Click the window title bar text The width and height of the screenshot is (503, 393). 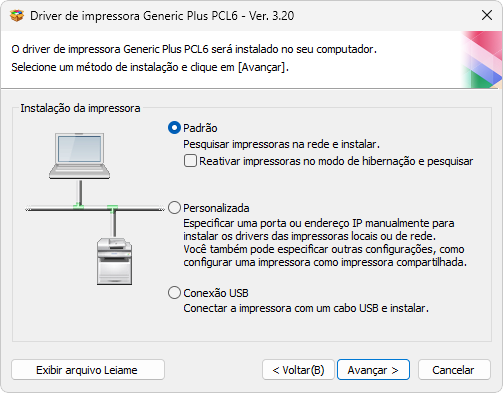tap(162, 16)
